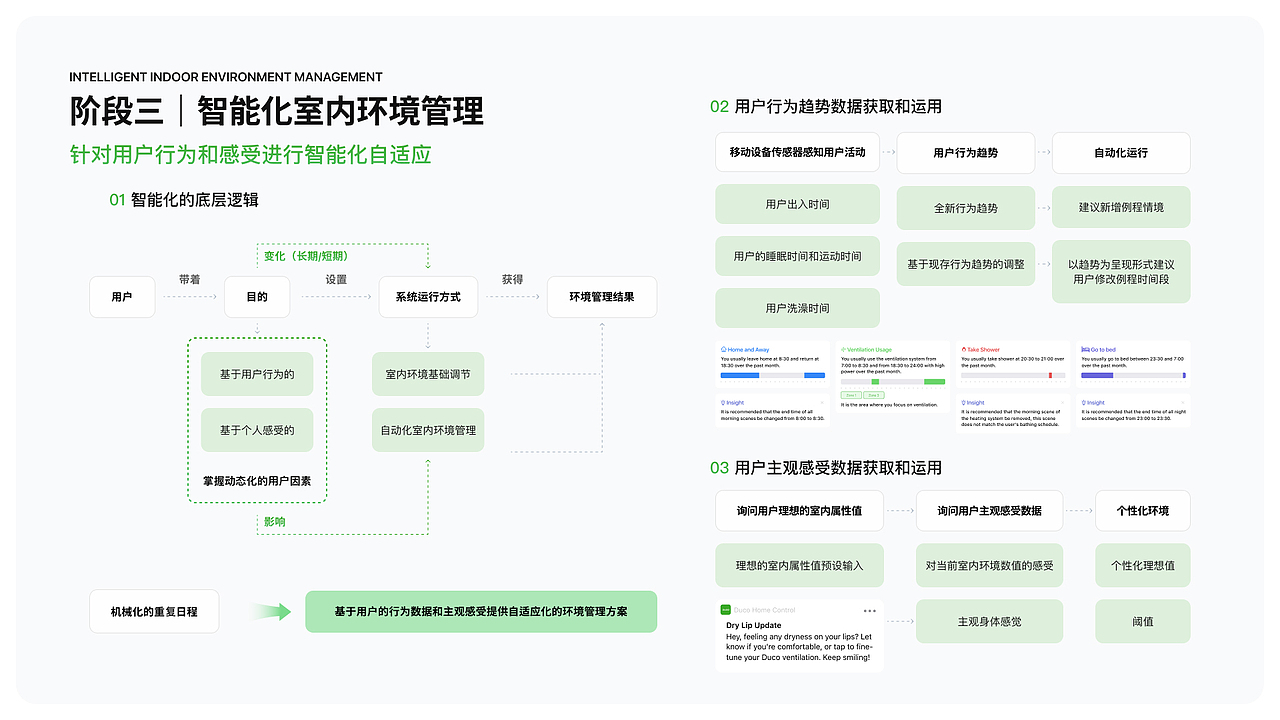The width and height of the screenshot is (1280, 720).
Task: Click the 机械化的重复日程 box
Action: tap(154, 611)
